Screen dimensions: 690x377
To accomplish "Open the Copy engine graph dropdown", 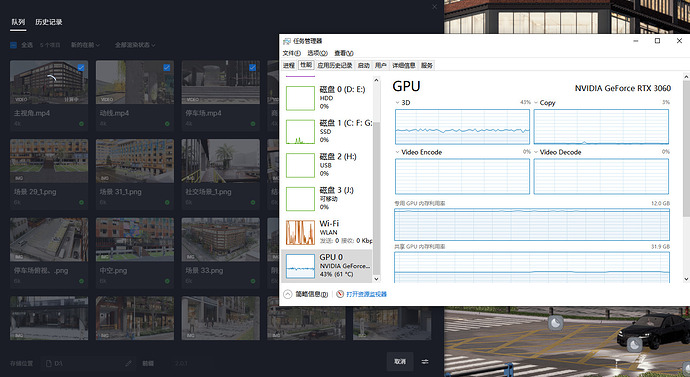I will [x=536, y=102].
